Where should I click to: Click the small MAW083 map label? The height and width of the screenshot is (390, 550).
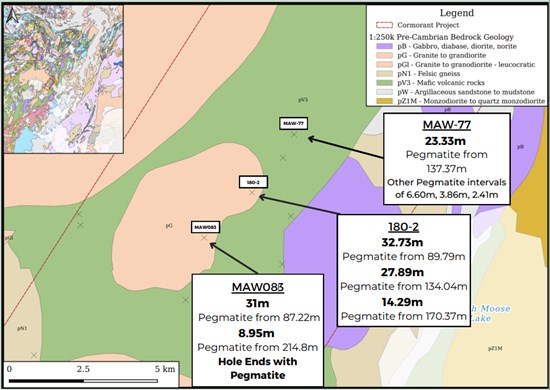pos(206,227)
